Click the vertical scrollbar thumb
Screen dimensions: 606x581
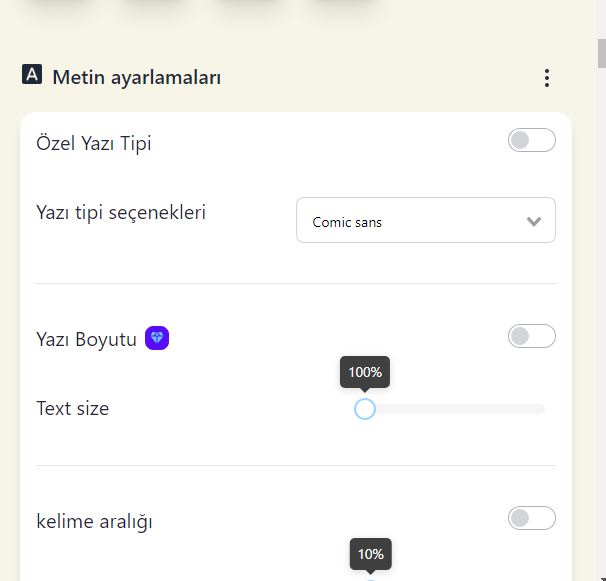point(602,53)
